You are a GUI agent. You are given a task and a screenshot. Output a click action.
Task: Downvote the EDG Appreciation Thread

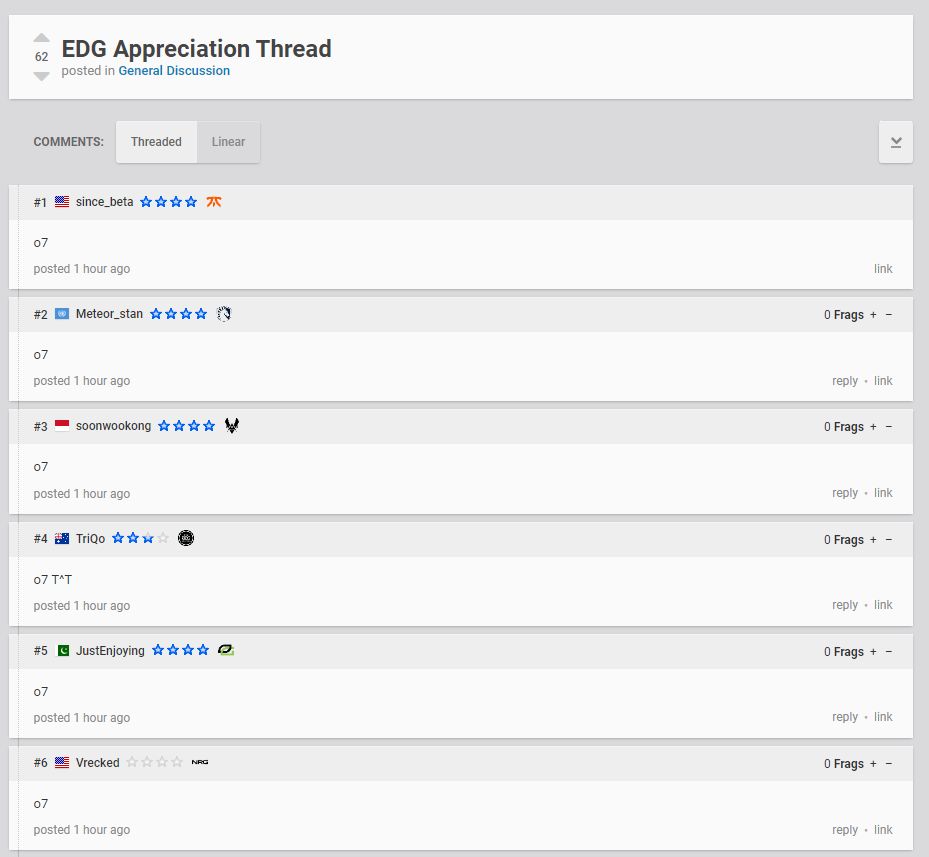coord(41,76)
